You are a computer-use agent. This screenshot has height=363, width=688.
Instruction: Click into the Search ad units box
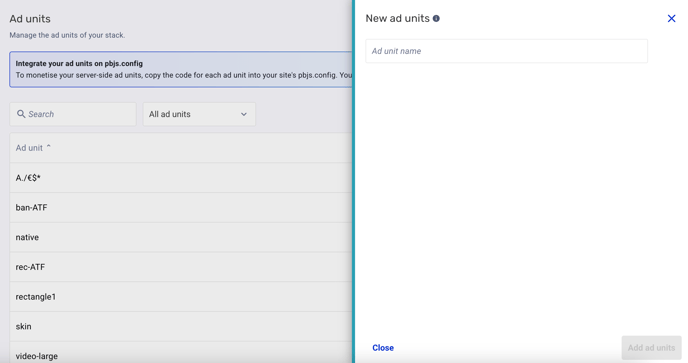[x=73, y=114]
